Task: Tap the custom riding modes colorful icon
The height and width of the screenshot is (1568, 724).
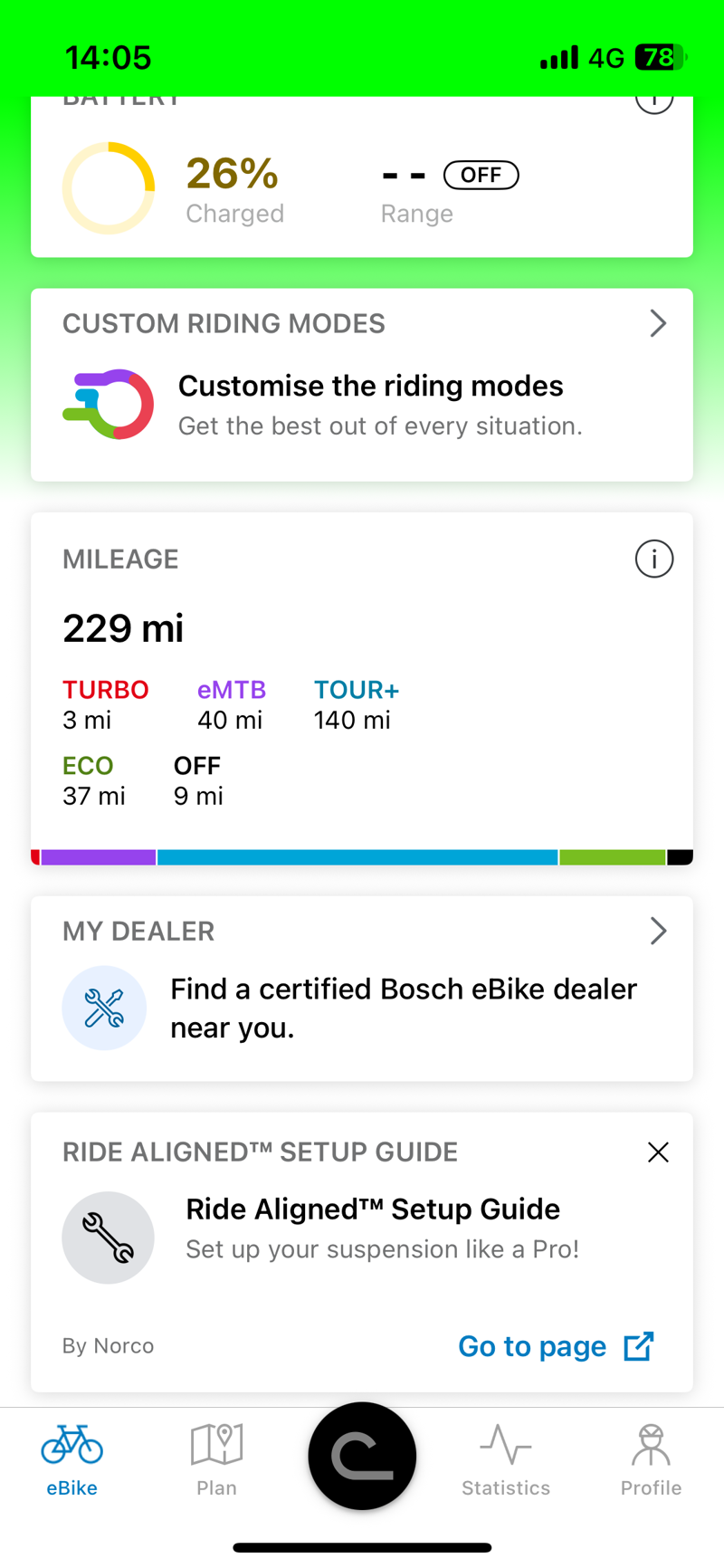Action: click(x=109, y=404)
